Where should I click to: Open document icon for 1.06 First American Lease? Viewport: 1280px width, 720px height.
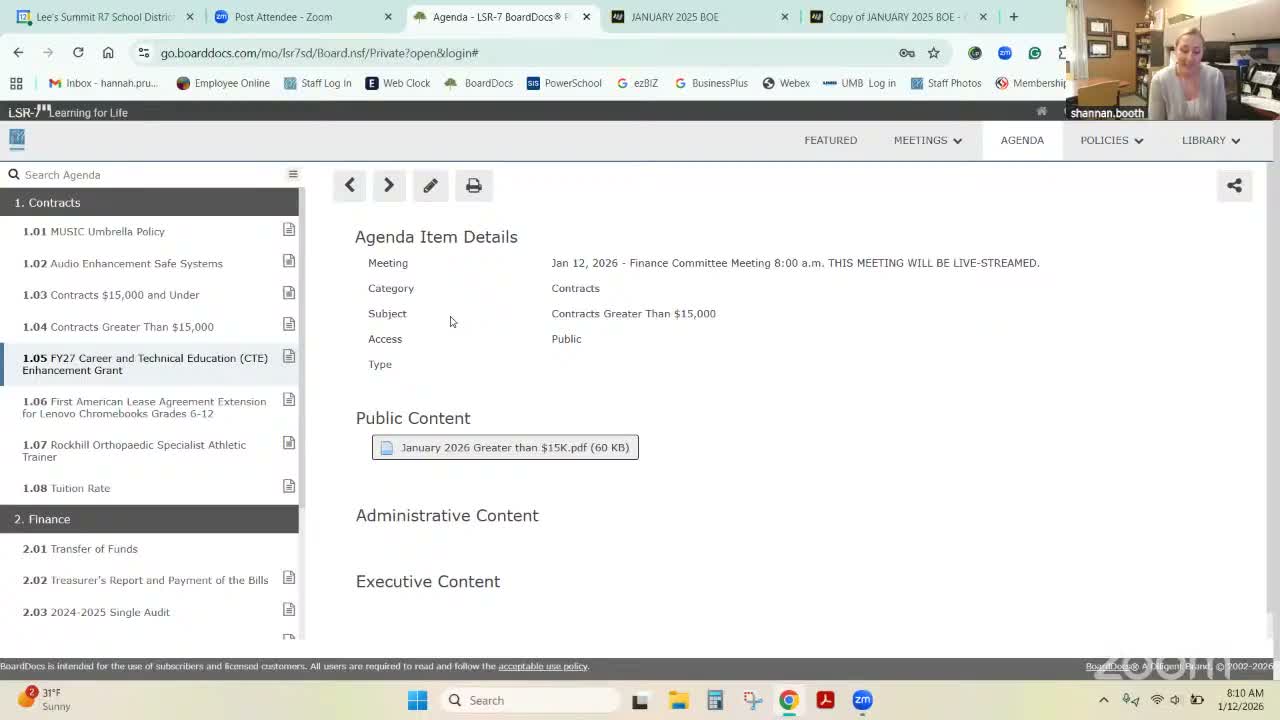[x=289, y=400]
